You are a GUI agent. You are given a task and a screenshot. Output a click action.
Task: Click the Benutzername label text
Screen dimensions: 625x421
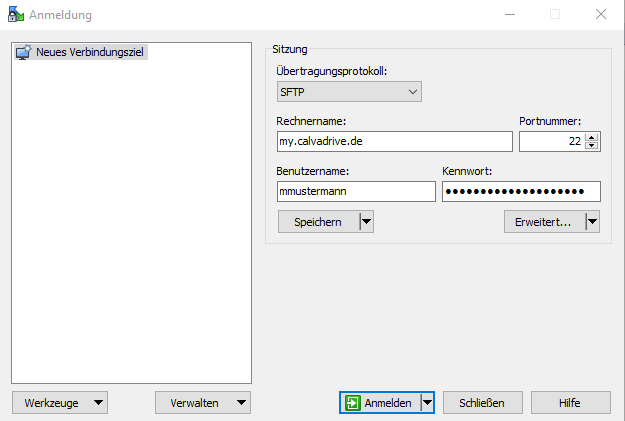point(312,171)
